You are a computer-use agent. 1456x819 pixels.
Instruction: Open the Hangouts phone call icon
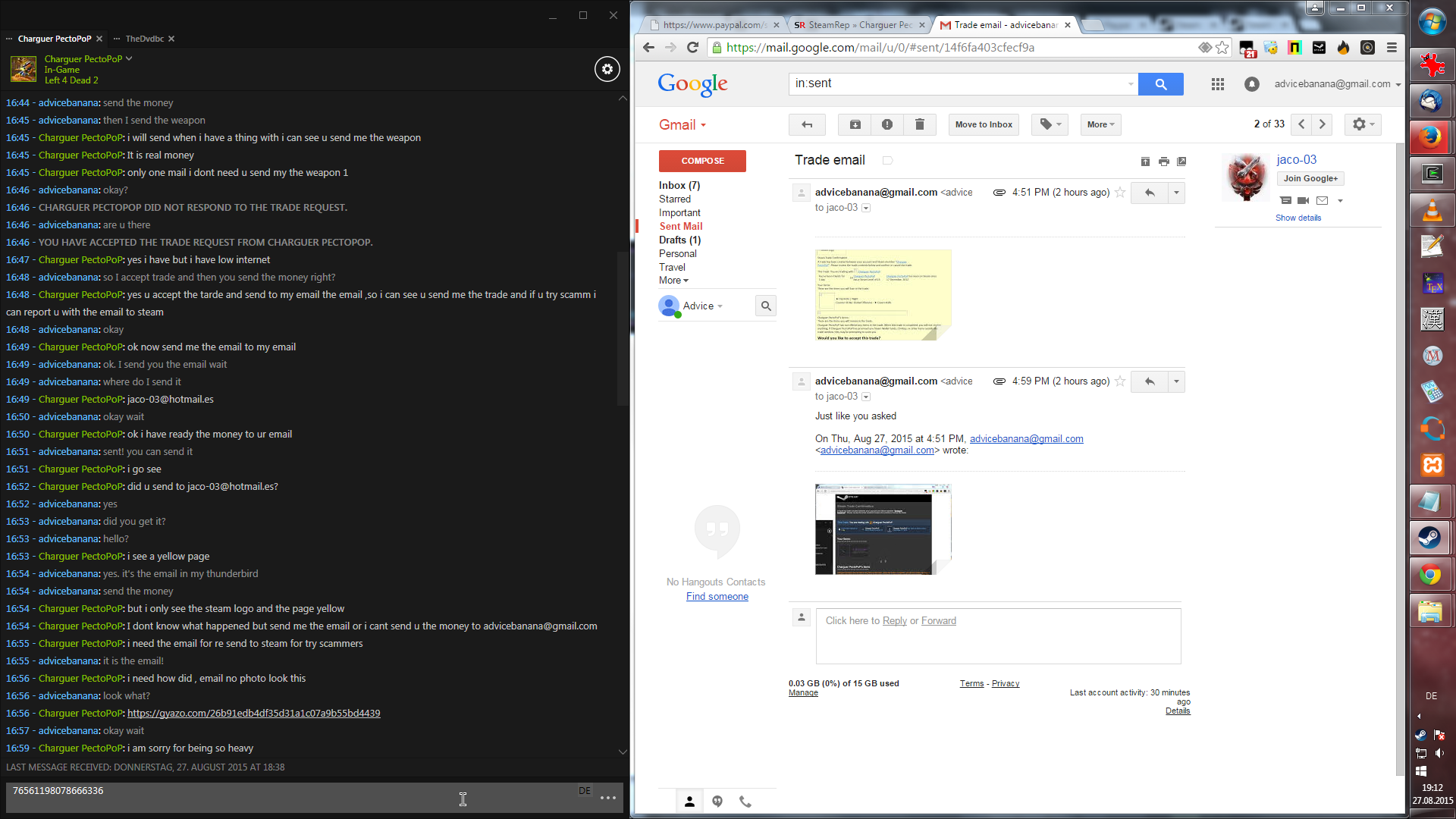(x=745, y=802)
